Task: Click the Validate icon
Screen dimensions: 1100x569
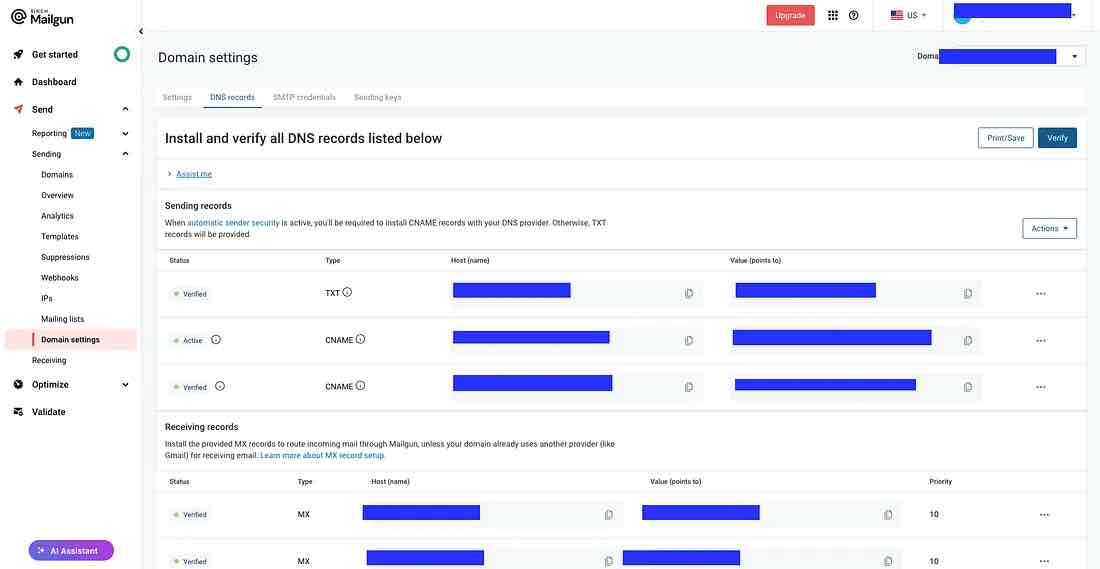Action: [x=19, y=412]
